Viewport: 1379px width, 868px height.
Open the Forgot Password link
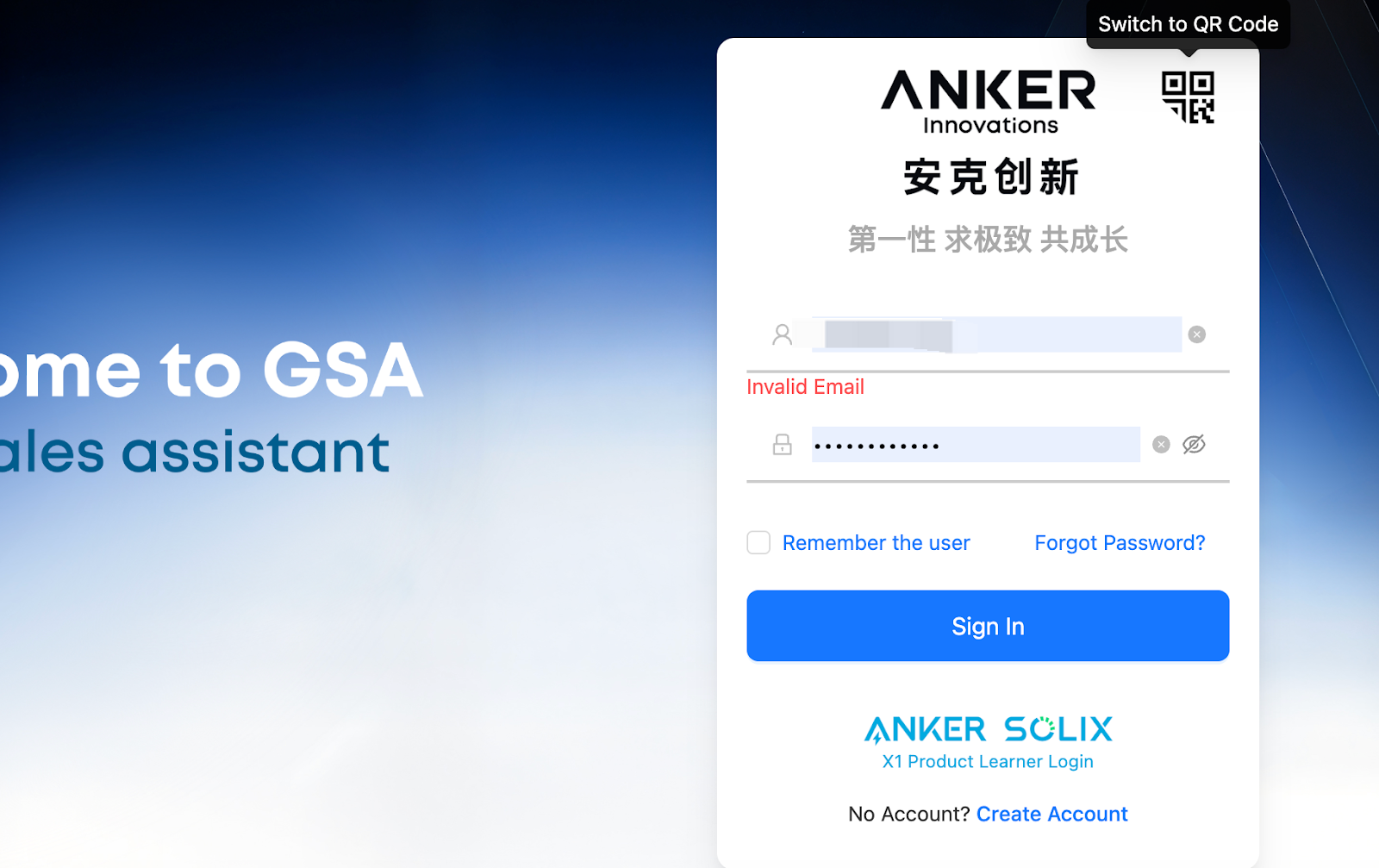tap(1120, 543)
